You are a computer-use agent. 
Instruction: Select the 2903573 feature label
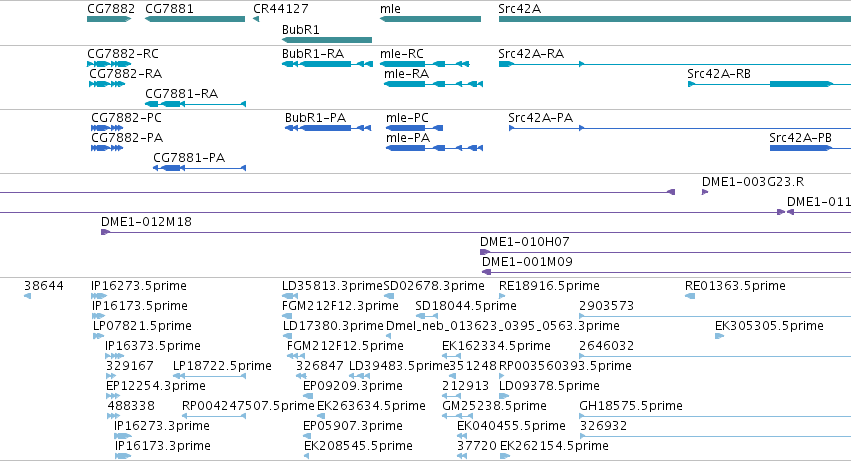pyautogui.click(x=606, y=306)
